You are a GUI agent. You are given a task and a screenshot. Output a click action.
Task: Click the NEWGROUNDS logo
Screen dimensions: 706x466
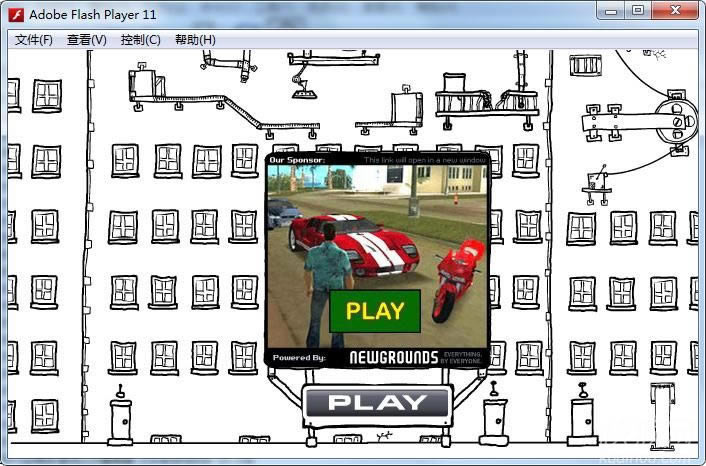[393, 357]
